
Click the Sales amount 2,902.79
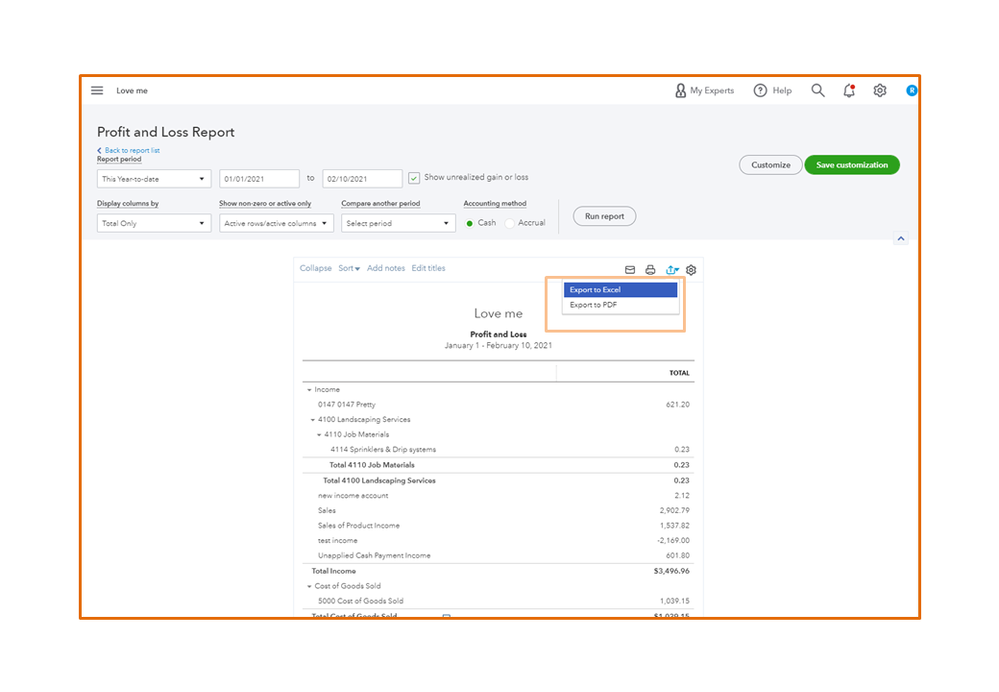(x=675, y=510)
